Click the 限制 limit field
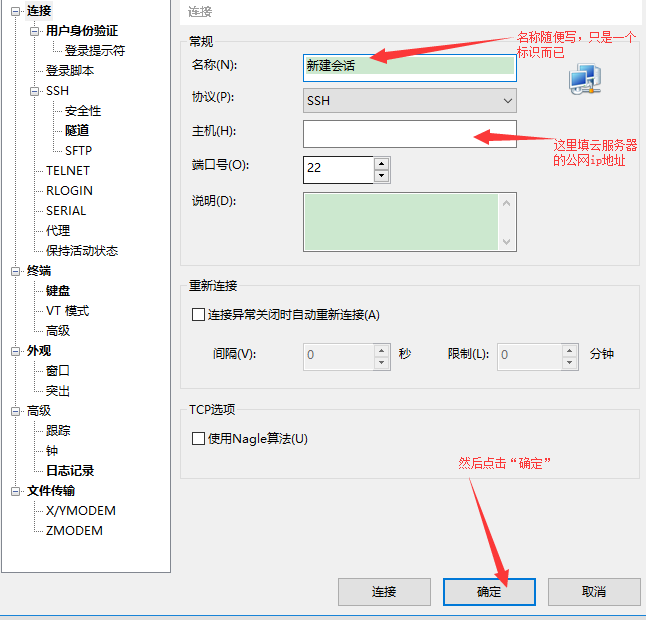The image size is (646, 620). (529, 357)
